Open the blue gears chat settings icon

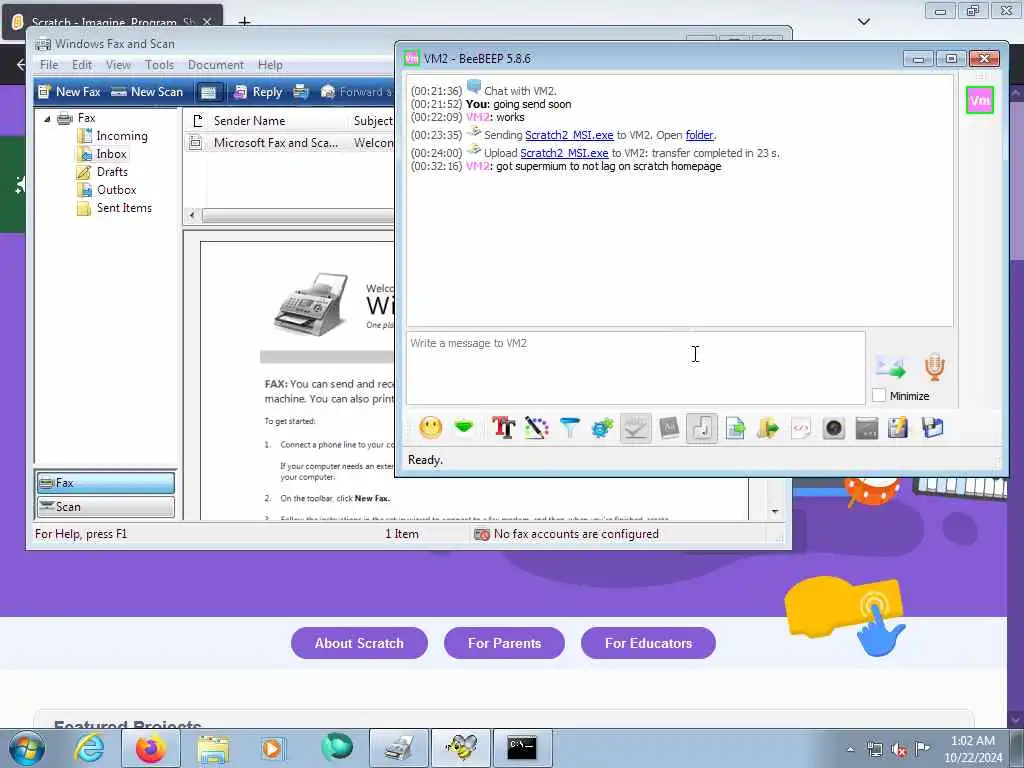click(x=602, y=428)
